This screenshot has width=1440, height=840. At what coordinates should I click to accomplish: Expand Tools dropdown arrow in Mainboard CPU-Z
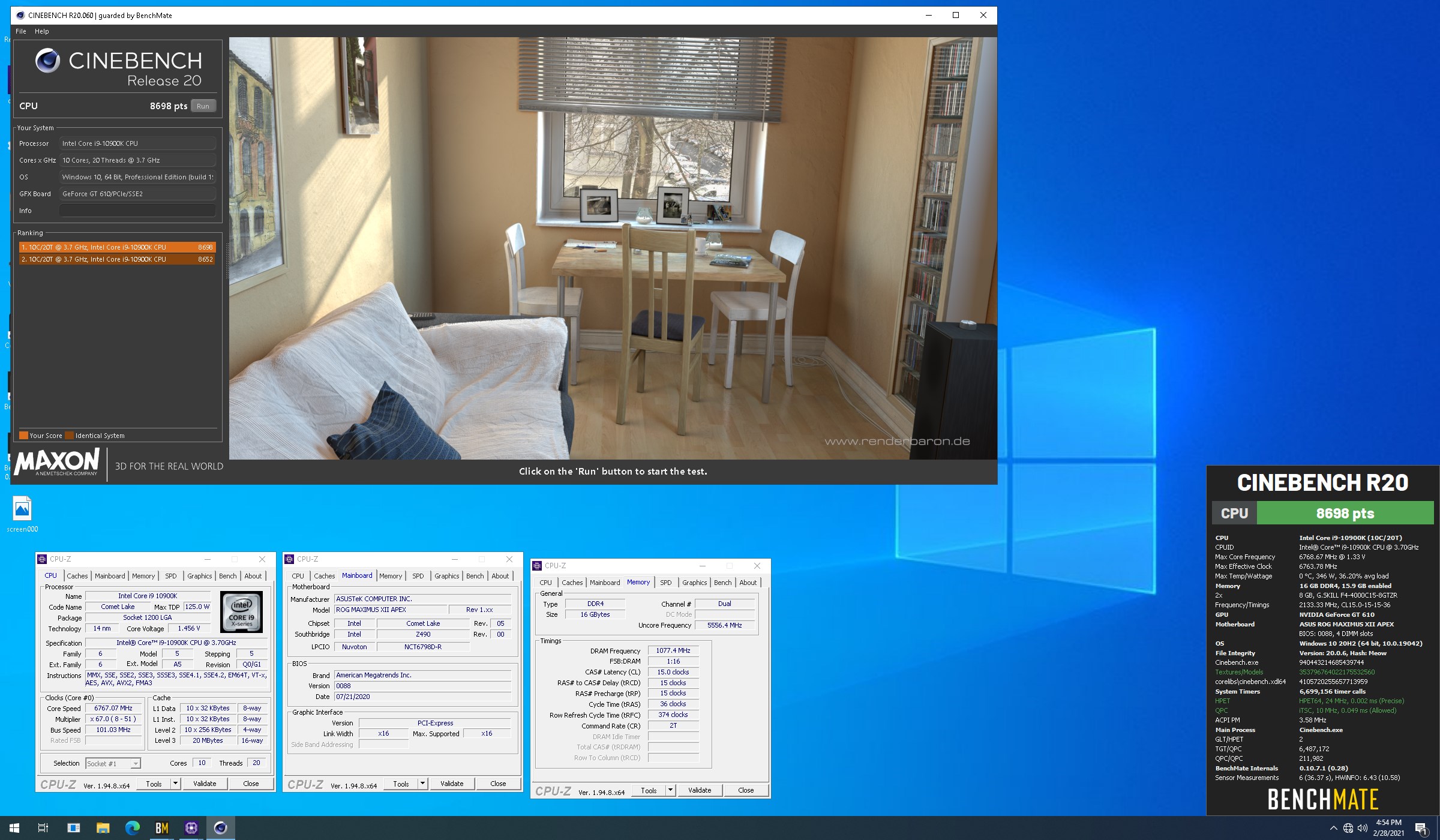[422, 784]
